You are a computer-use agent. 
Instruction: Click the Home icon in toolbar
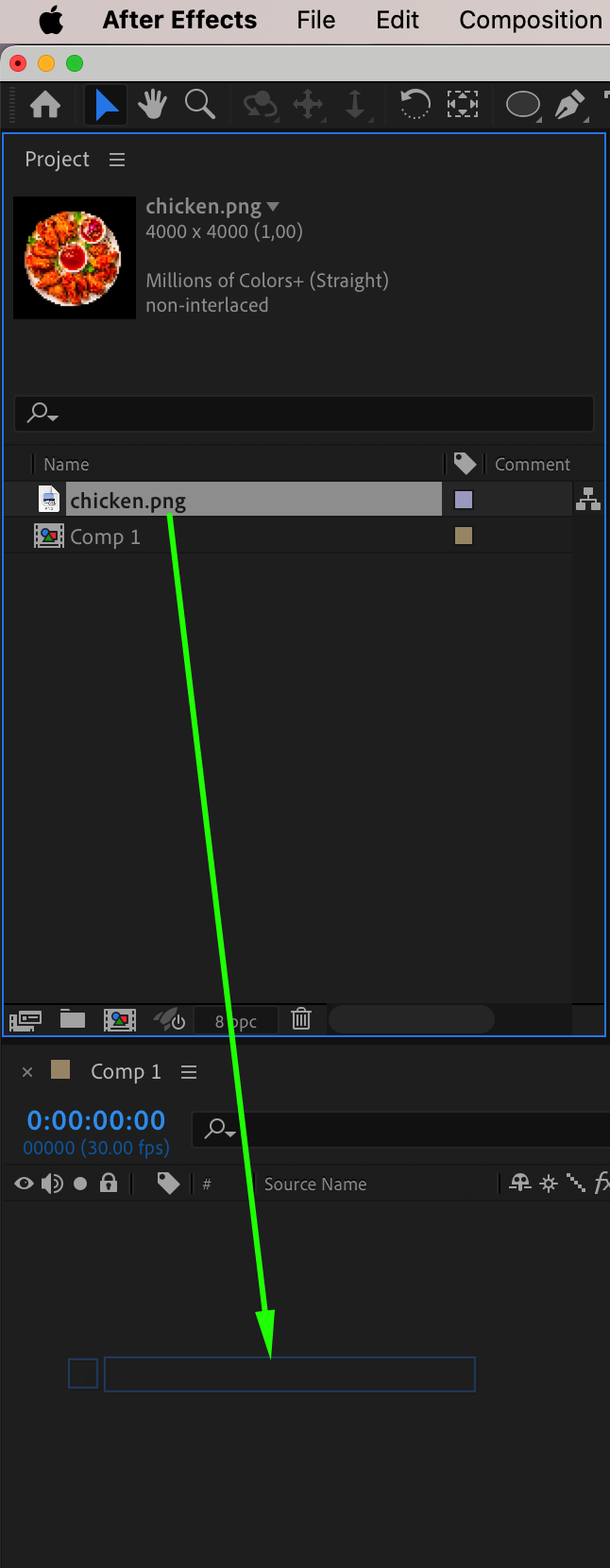pos(45,104)
